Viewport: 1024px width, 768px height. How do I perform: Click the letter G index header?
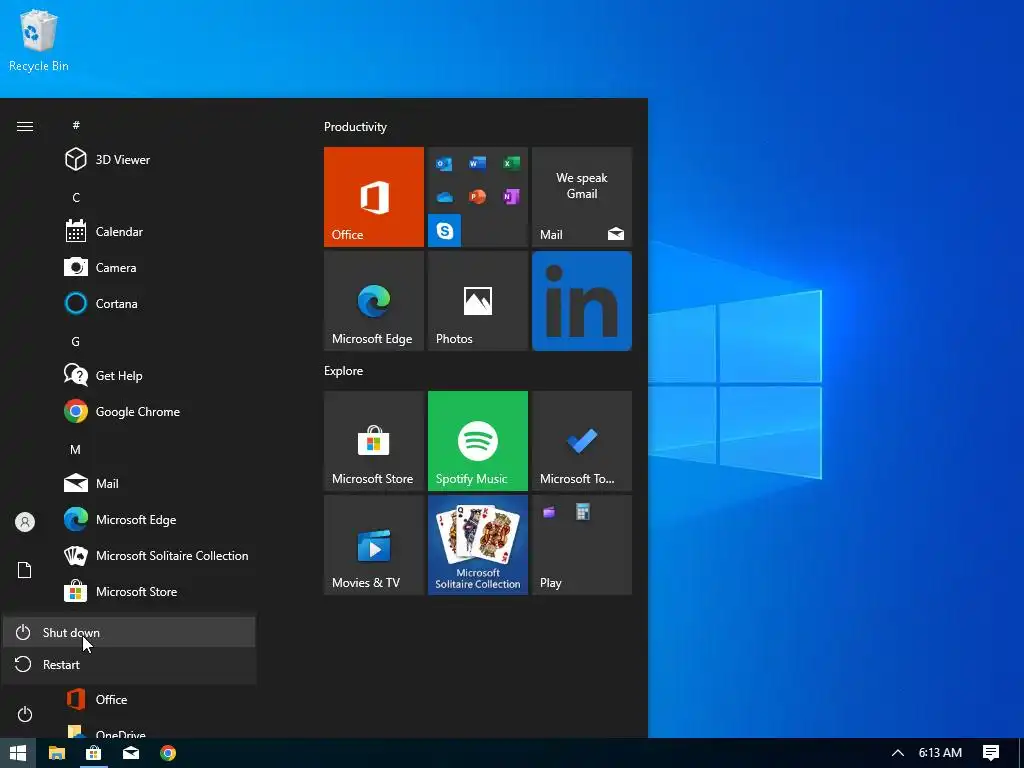(76, 342)
